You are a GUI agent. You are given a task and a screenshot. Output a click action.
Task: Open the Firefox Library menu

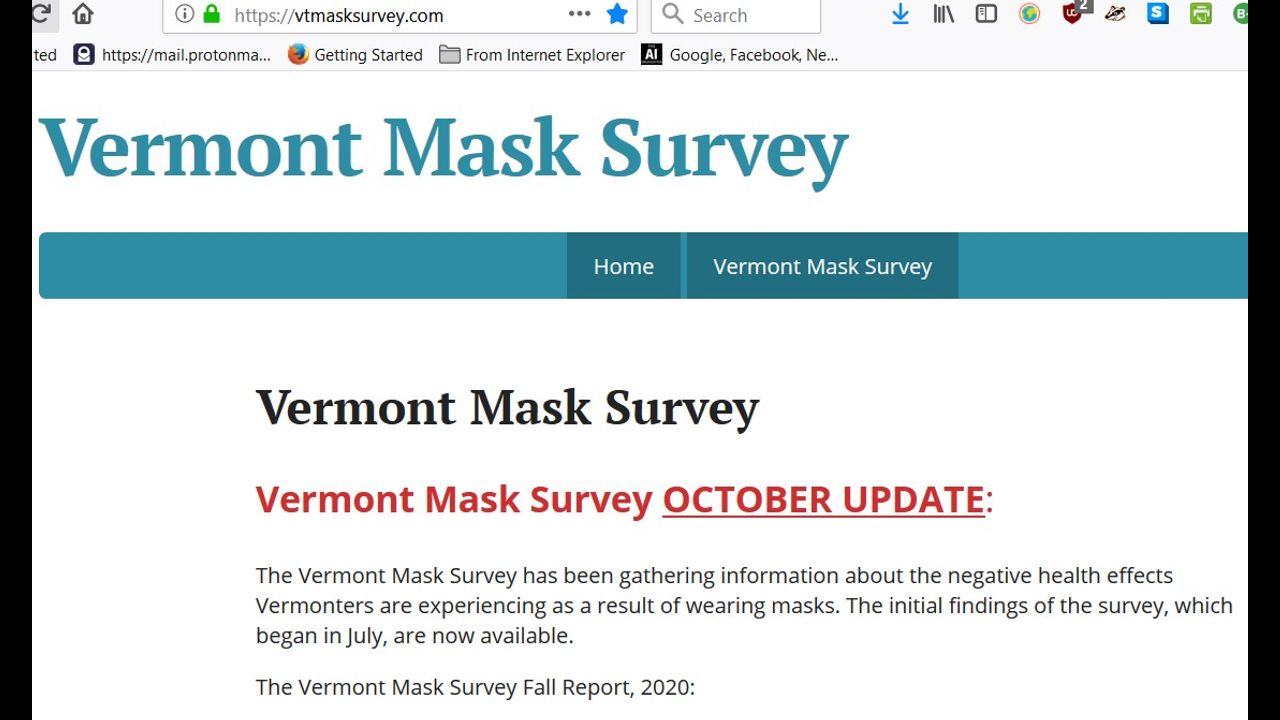pyautogui.click(x=943, y=14)
